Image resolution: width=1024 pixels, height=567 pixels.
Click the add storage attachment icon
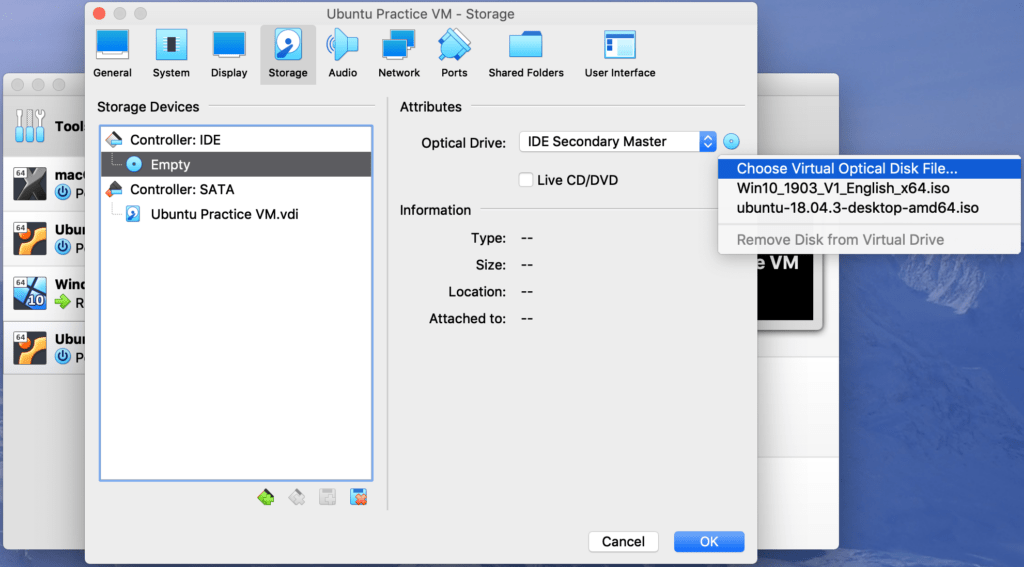[327, 497]
